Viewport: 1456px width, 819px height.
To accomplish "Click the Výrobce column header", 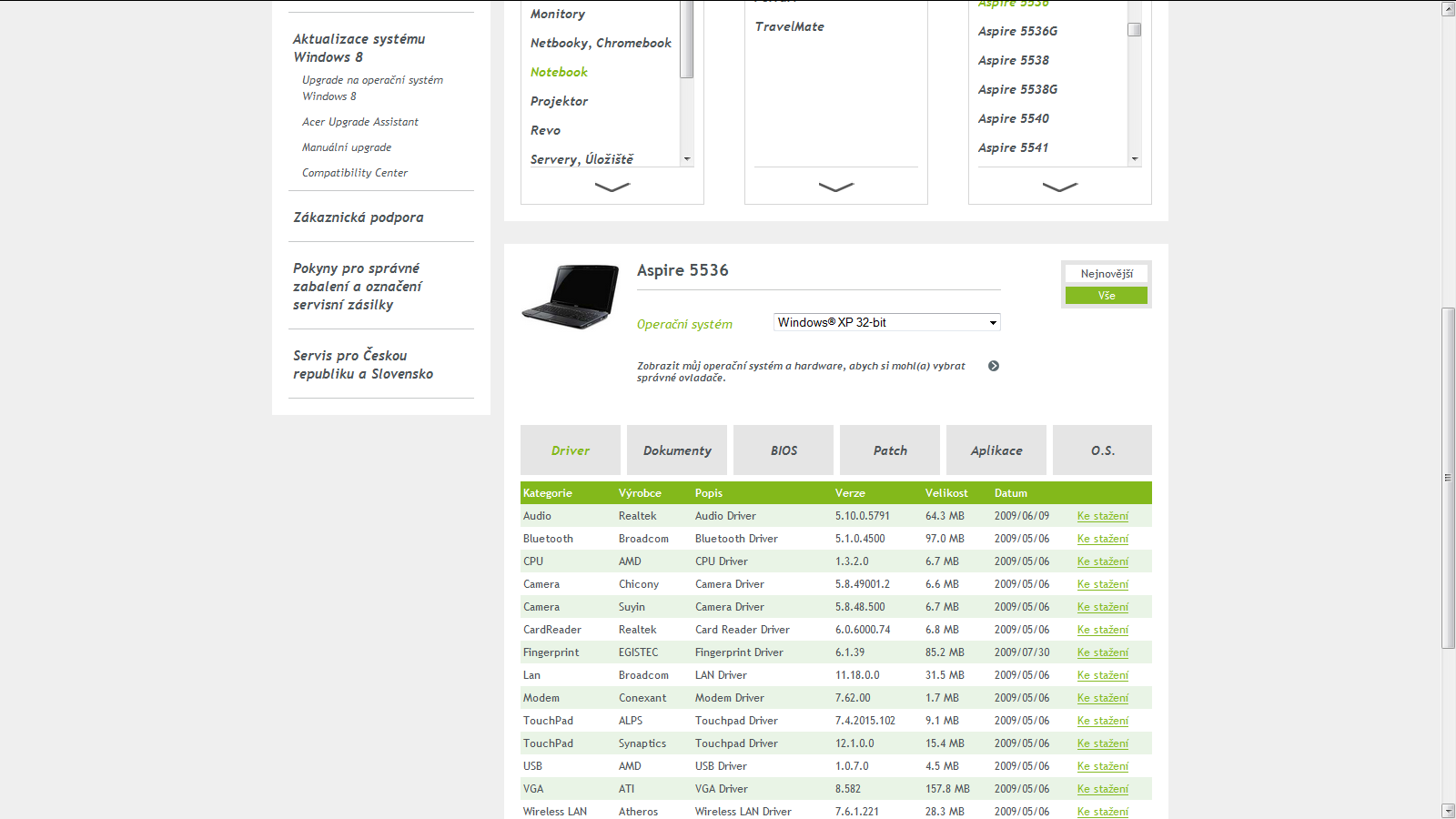I will coord(640,493).
